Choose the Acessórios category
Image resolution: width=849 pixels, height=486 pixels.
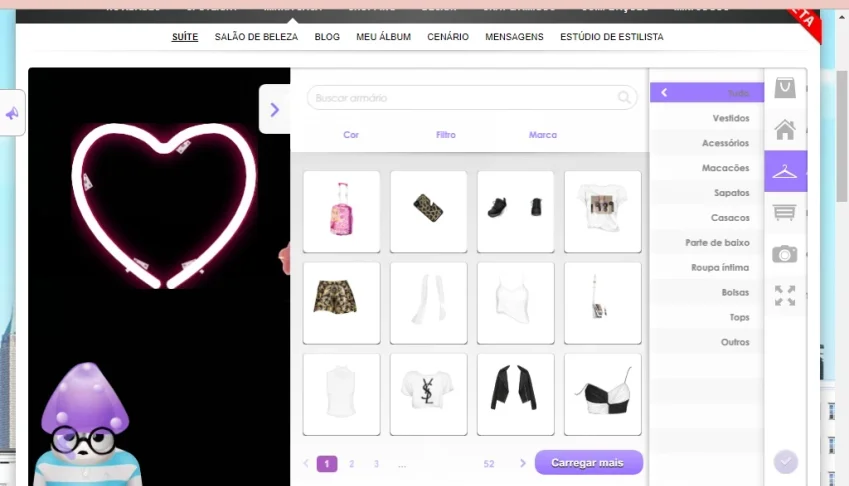pos(707,143)
